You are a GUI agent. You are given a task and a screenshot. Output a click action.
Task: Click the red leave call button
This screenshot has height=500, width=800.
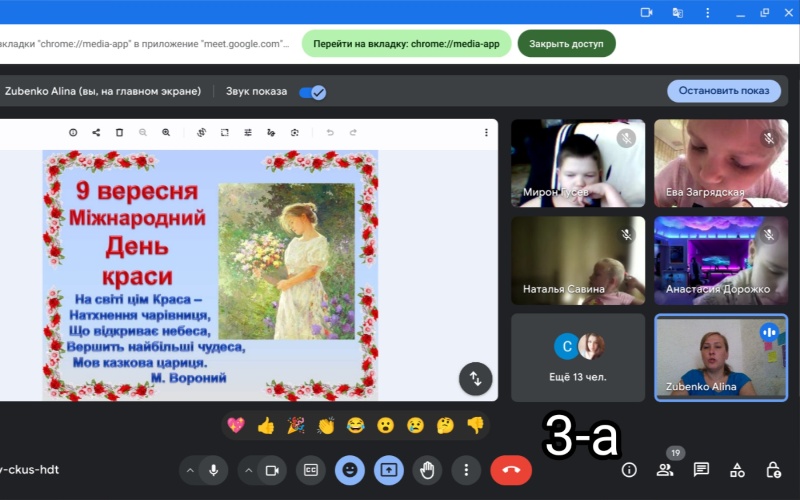[x=511, y=470]
